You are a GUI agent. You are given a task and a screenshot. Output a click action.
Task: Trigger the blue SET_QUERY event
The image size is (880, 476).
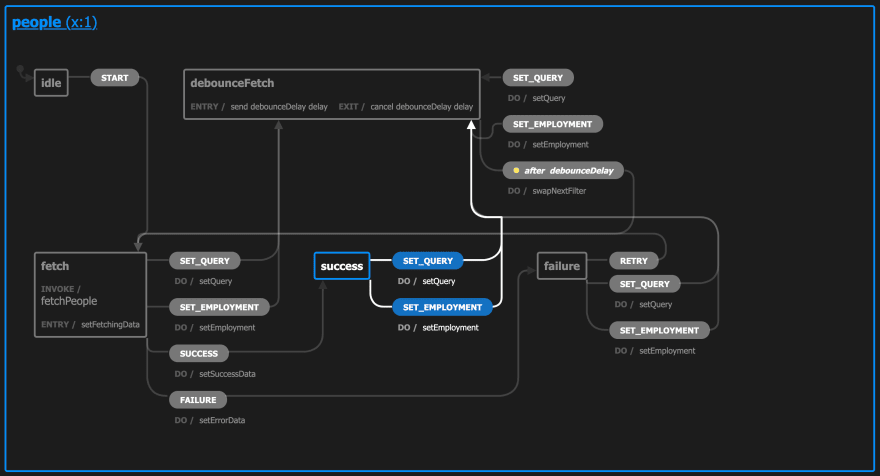428,261
